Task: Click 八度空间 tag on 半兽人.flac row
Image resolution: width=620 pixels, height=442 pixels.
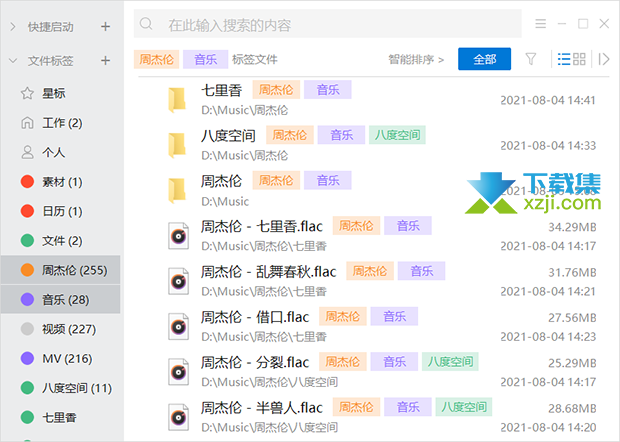Action: [x=464, y=407]
